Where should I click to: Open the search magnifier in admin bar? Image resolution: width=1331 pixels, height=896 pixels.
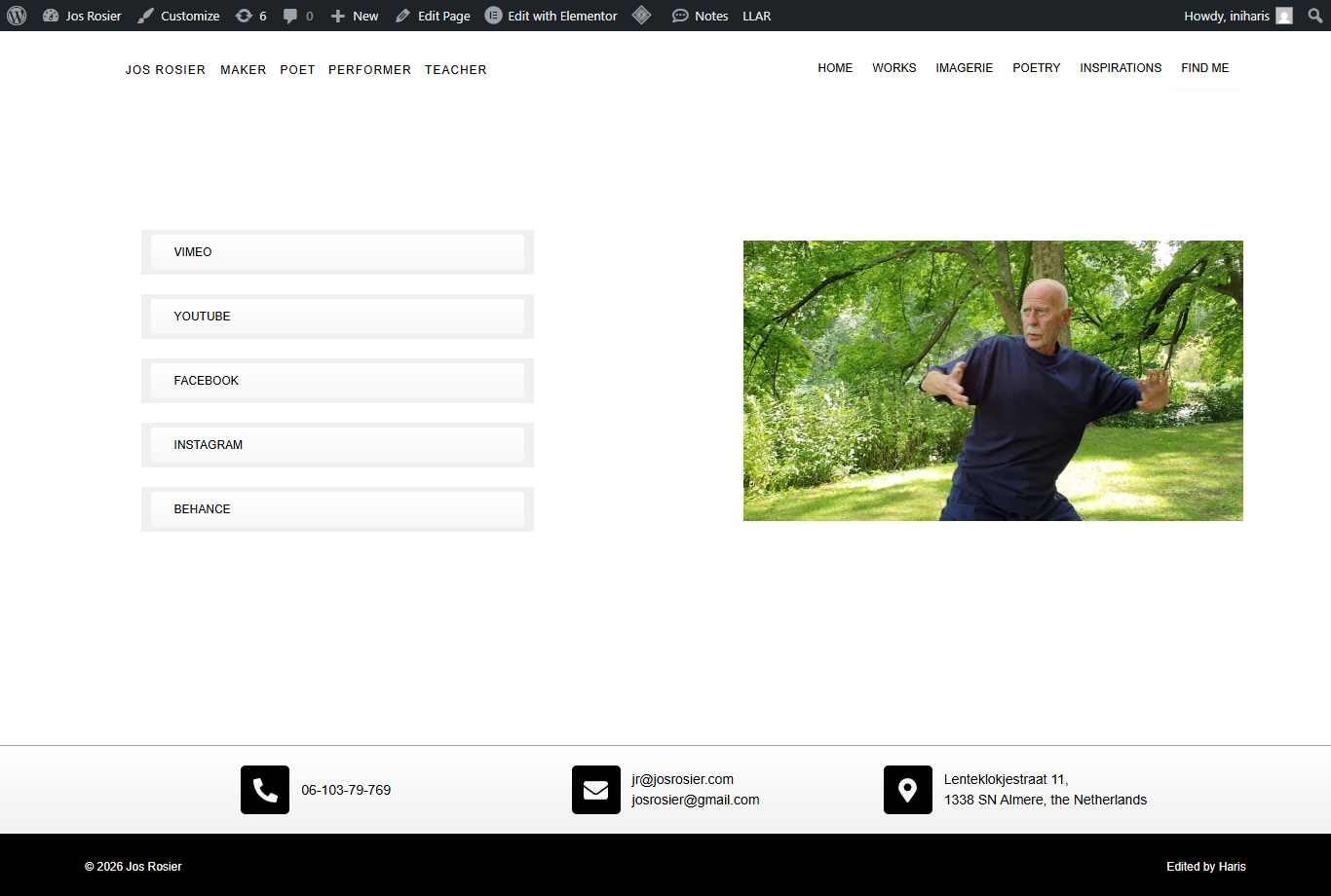point(1315,16)
